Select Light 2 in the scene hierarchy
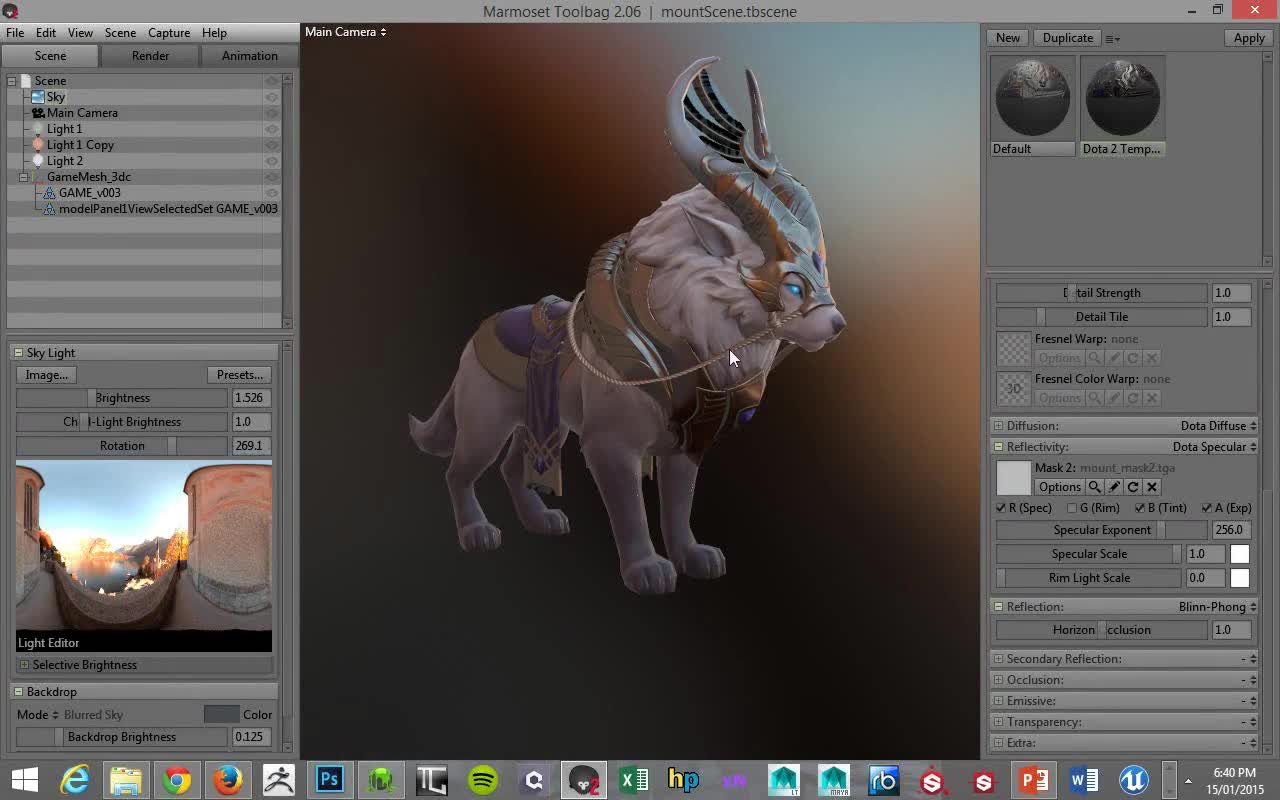The height and width of the screenshot is (800, 1280). [x=64, y=161]
